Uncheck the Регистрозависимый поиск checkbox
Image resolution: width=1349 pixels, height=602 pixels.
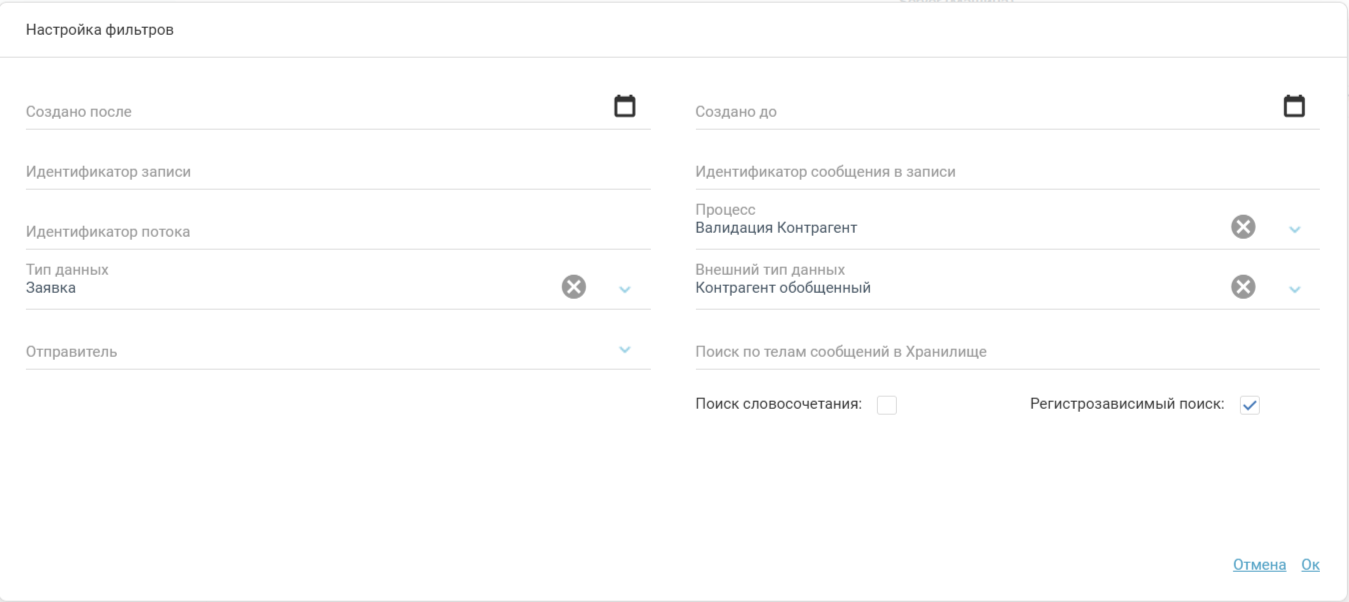click(x=1249, y=405)
